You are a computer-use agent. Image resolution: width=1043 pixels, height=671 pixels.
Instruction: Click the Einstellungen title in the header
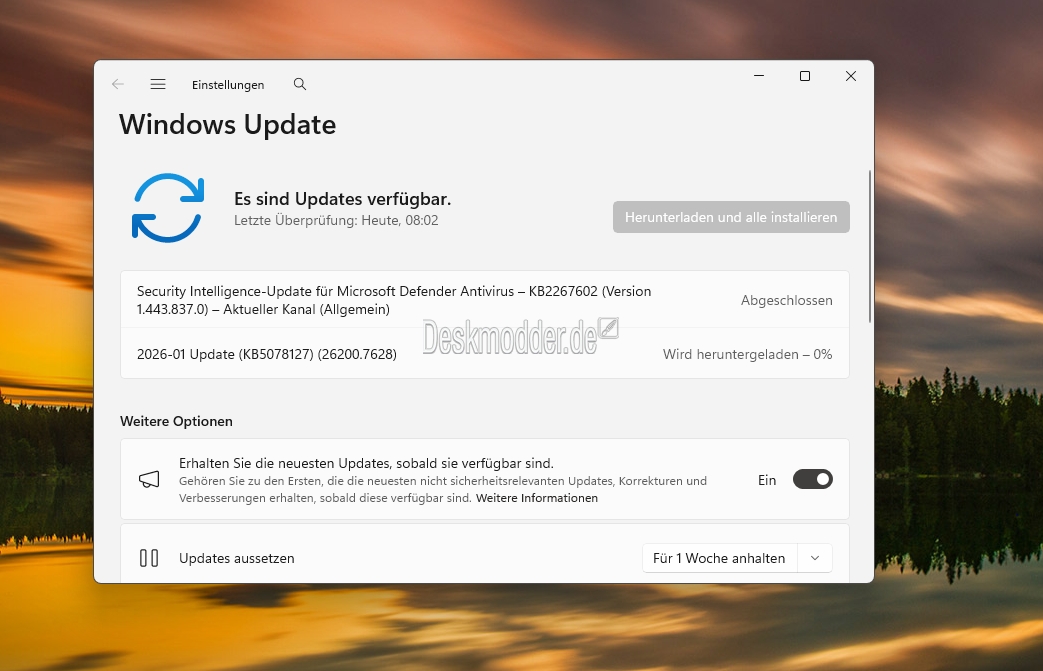coord(228,85)
